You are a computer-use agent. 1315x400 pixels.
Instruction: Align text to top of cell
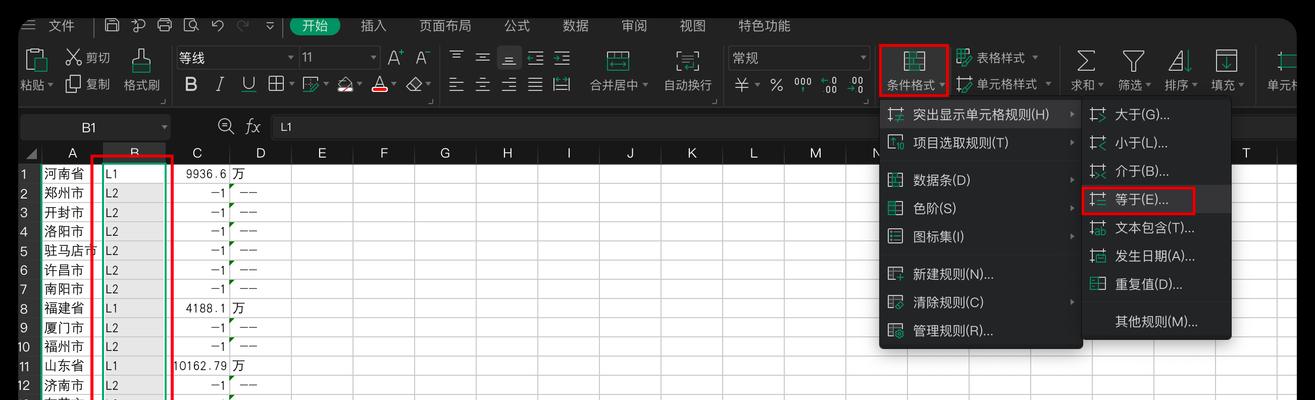457,58
